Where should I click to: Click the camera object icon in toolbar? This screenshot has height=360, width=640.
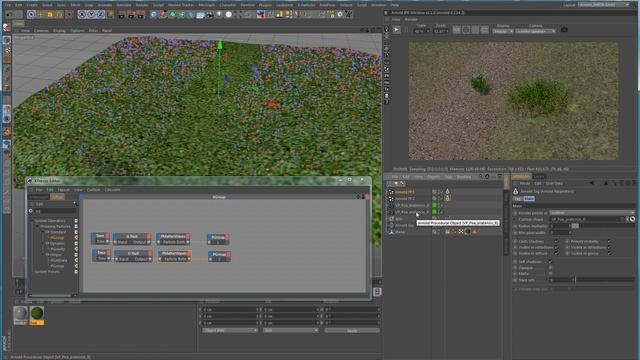[210, 15]
